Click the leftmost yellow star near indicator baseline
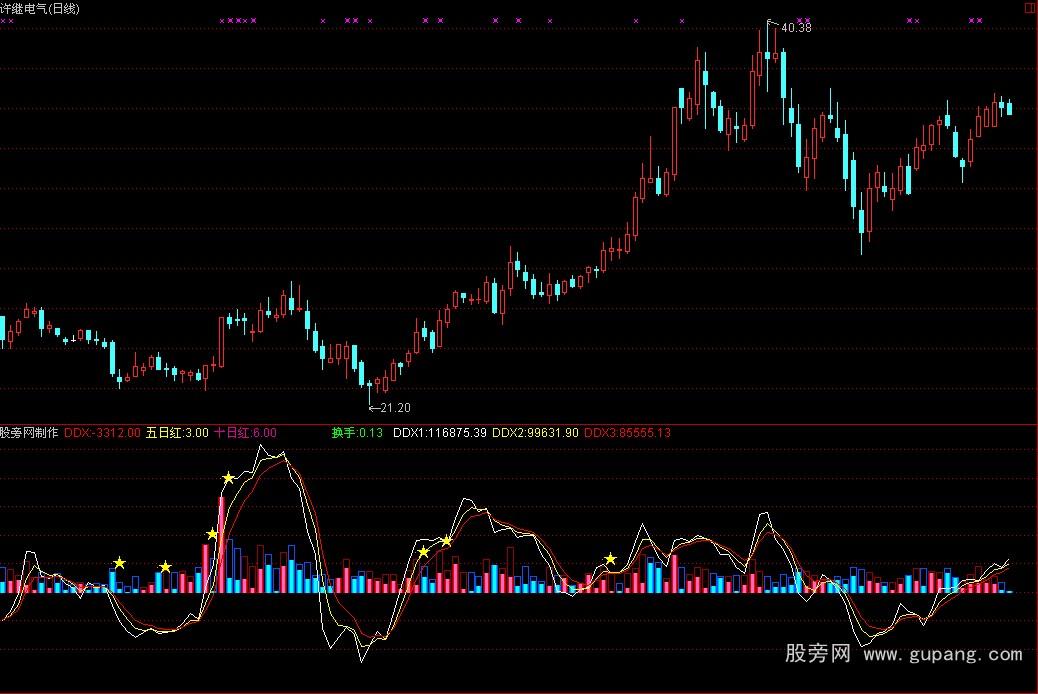Image resolution: width=1038 pixels, height=694 pixels. point(119,564)
